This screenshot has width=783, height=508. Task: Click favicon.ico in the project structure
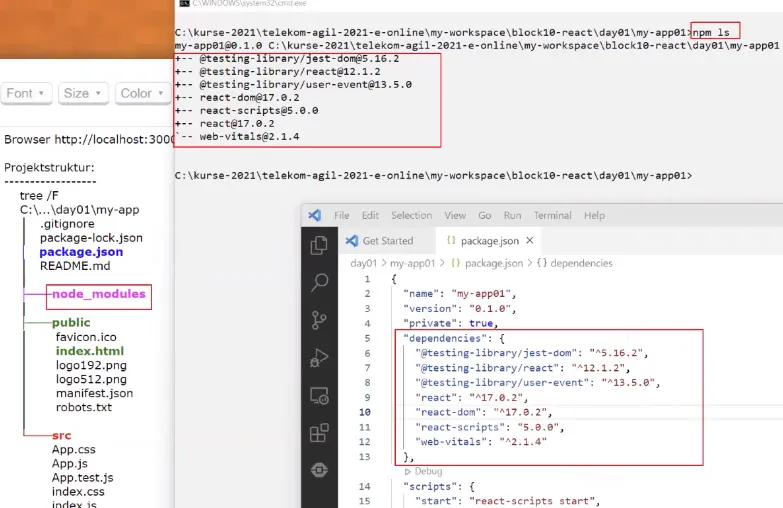86,337
